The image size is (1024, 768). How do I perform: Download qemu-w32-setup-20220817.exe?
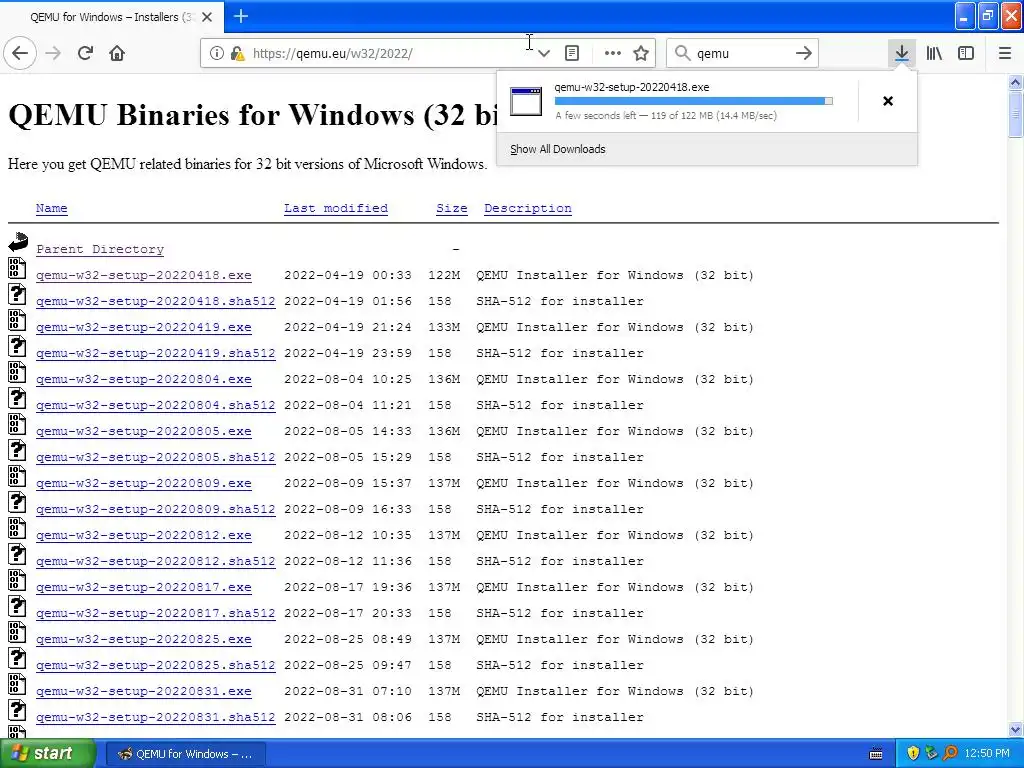[x=144, y=588]
